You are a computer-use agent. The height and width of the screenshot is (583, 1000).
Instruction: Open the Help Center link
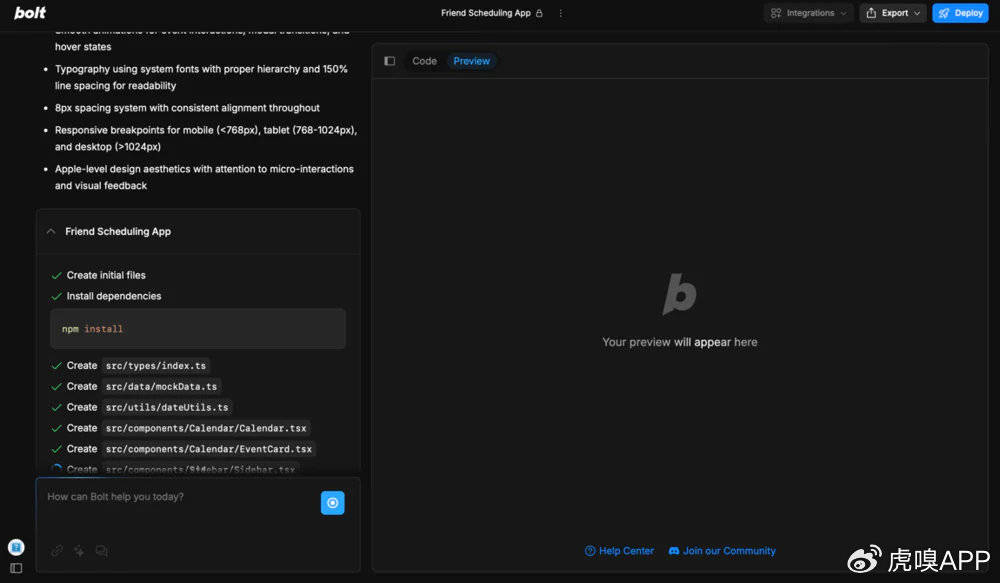[x=619, y=550]
